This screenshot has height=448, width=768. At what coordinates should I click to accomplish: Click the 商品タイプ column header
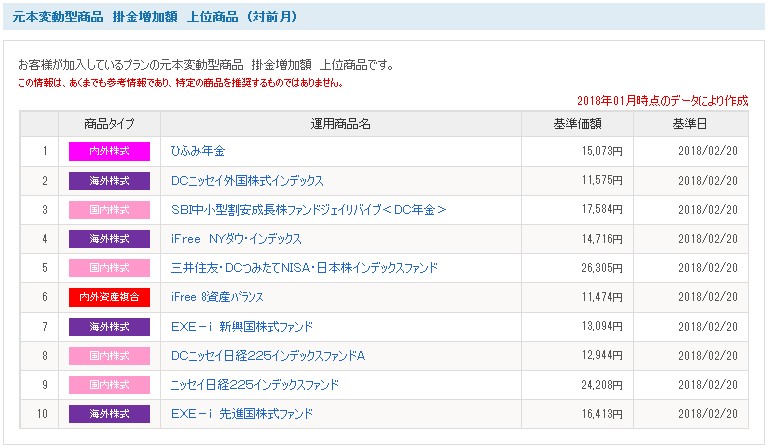(x=109, y=124)
